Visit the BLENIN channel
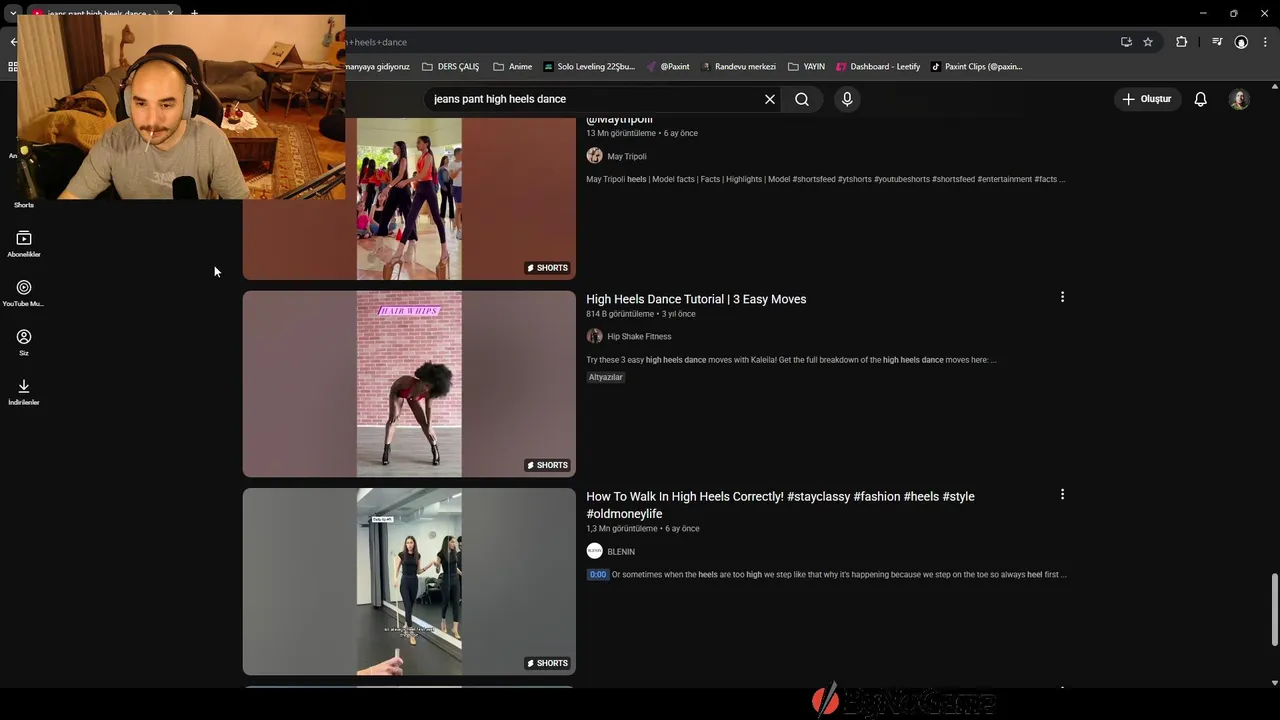 click(621, 551)
